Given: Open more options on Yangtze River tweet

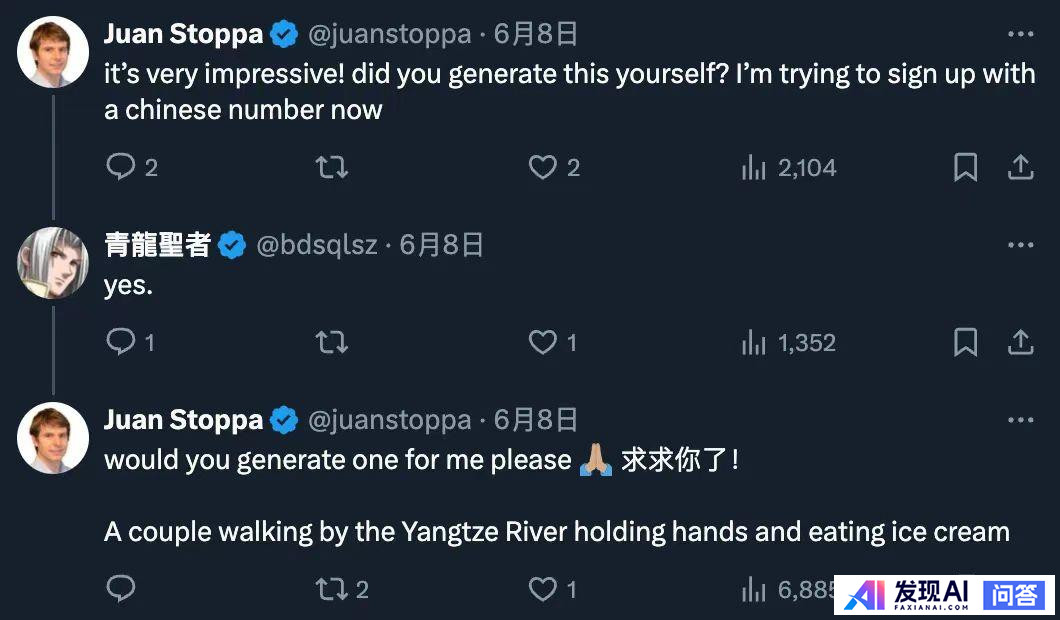Looking at the screenshot, I should [1020, 420].
